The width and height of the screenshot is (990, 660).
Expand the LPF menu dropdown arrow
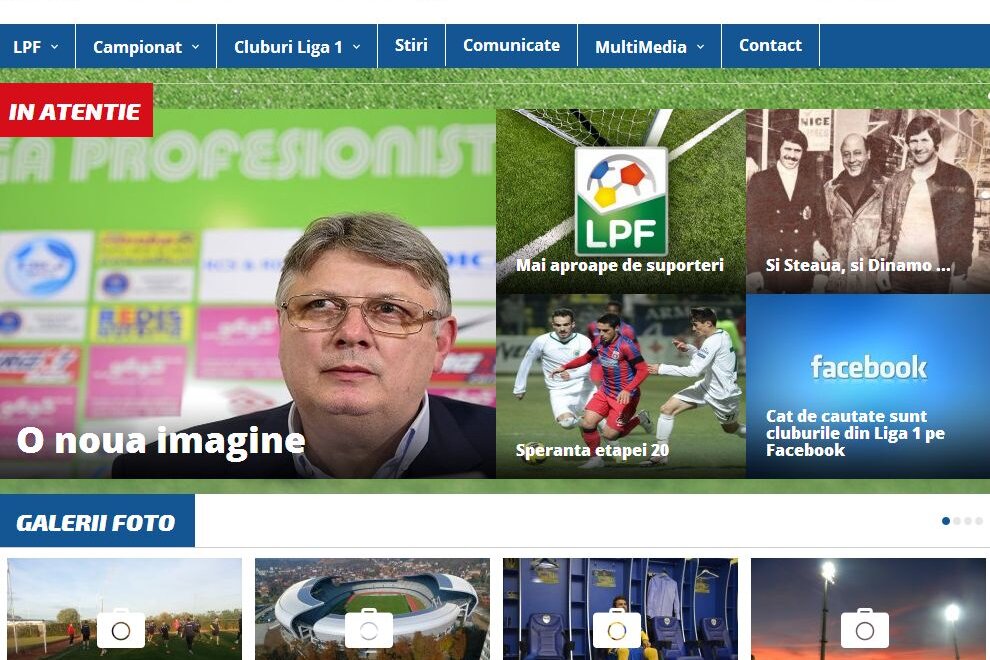[x=54, y=47]
